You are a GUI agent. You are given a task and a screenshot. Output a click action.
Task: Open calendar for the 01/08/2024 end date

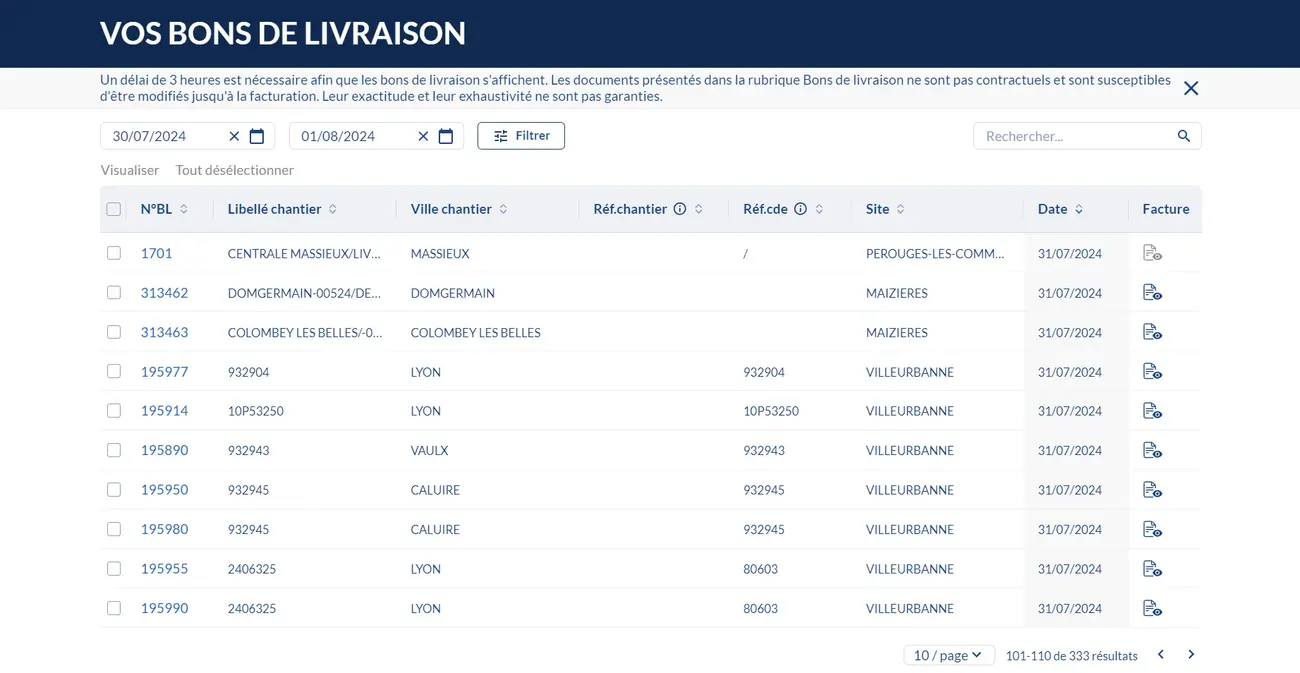coord(446,136)
